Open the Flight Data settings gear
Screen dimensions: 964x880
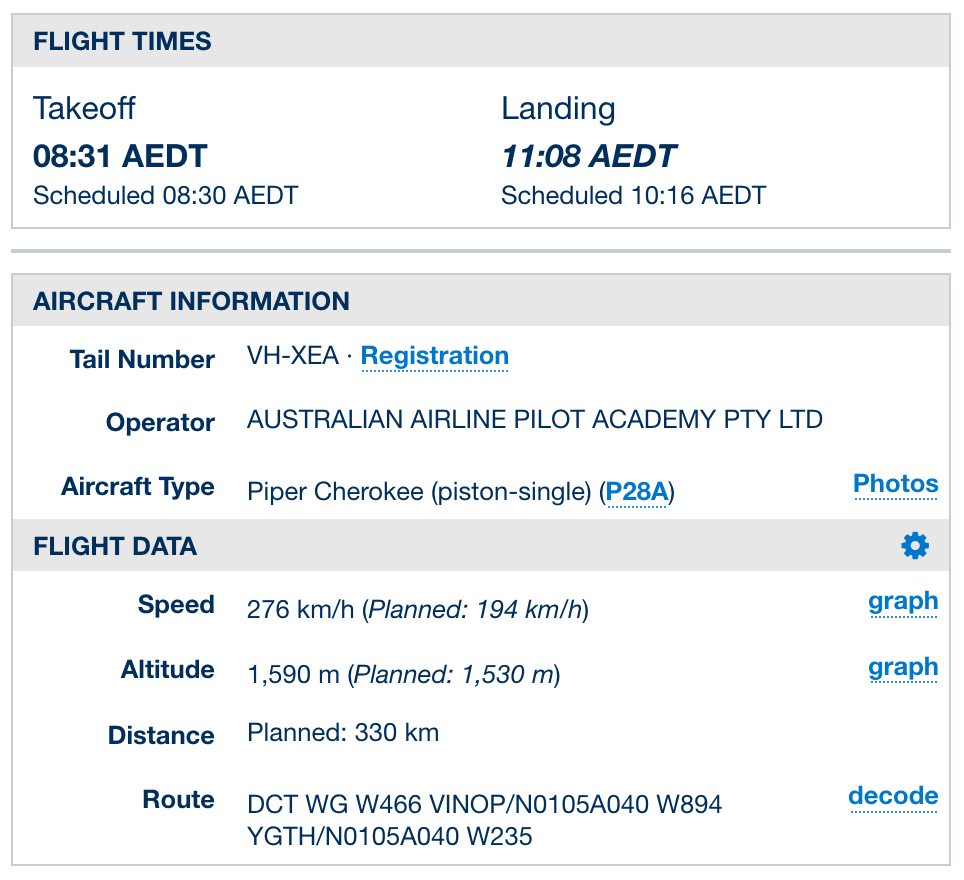(x=914, y=545)
